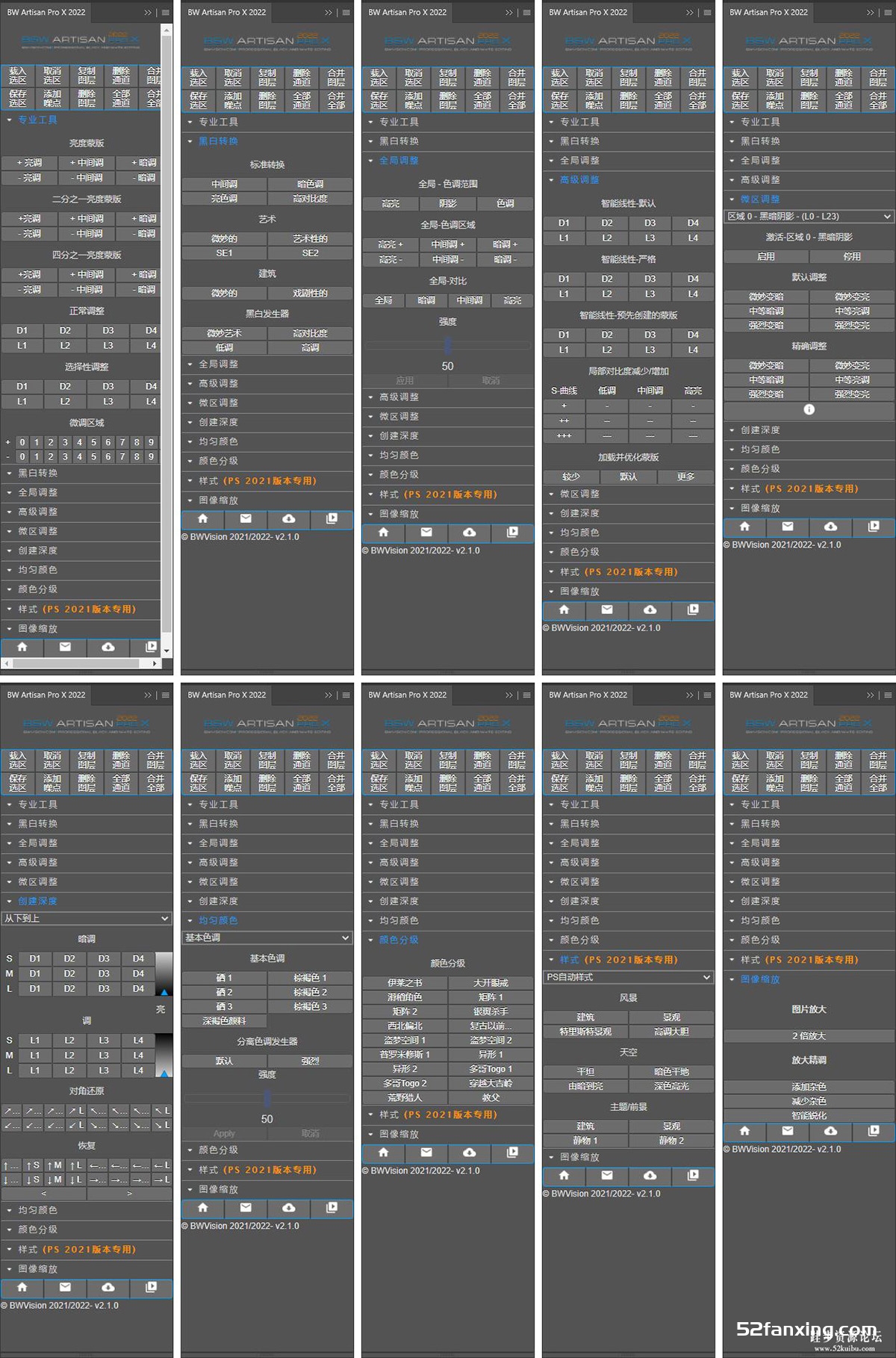Open the 基本色调 dropdown

click(267, 938)
